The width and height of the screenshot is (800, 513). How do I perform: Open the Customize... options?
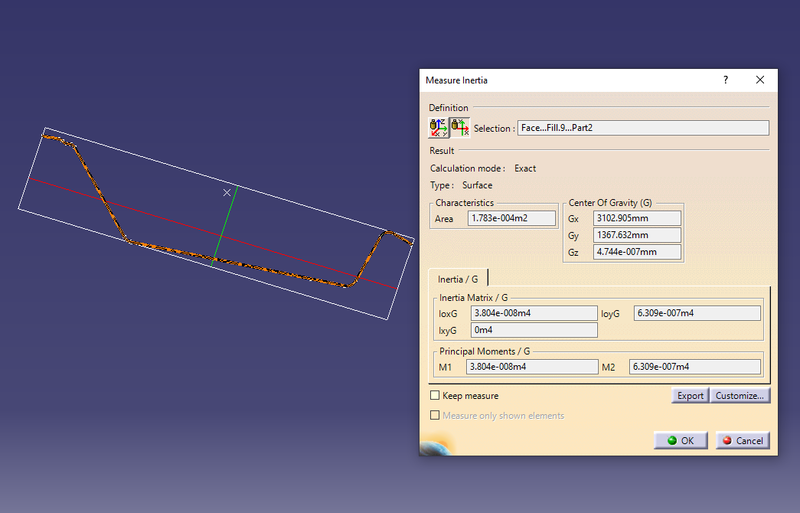[x=740, y=396]
